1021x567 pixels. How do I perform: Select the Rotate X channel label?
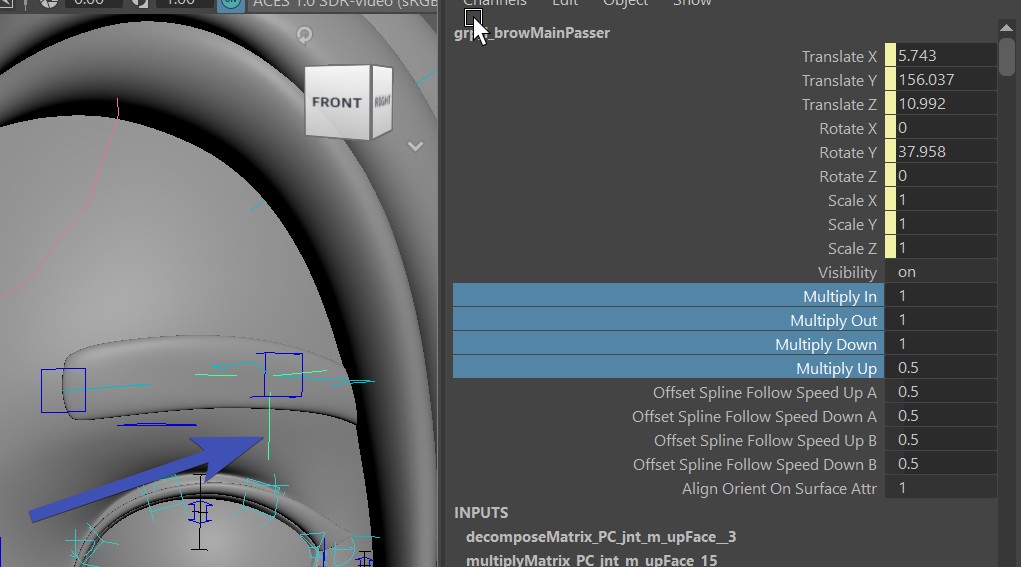click(x=848, y=129)
